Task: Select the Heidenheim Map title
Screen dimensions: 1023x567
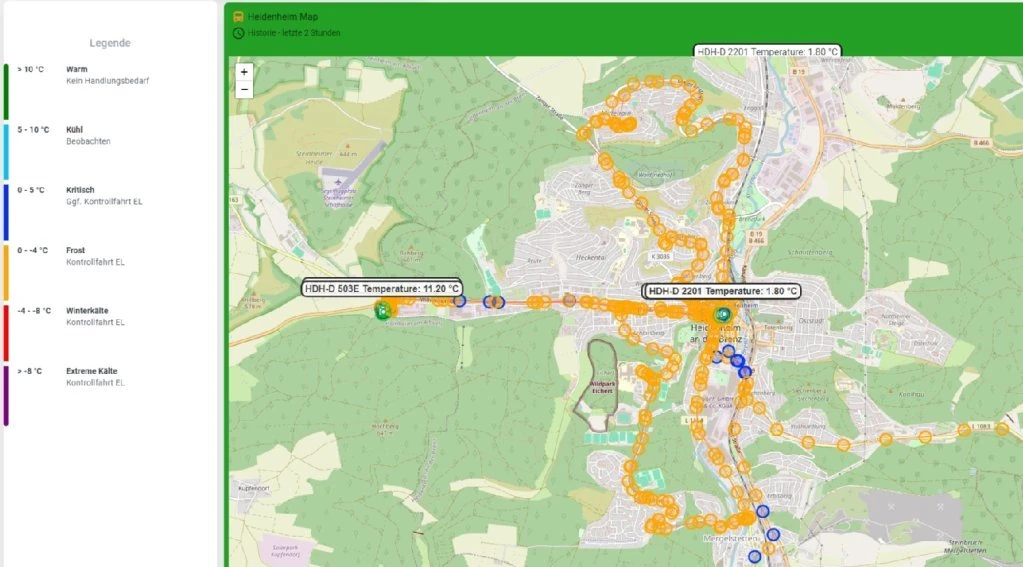Action: [x=282, y=17]
